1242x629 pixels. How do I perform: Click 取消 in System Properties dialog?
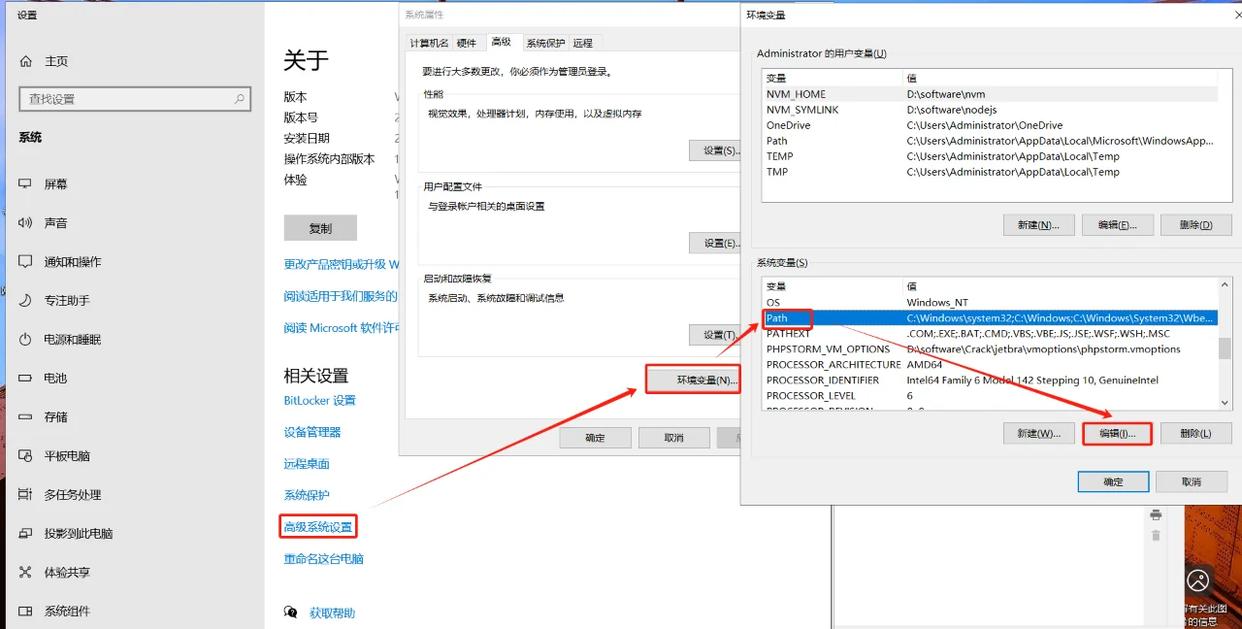pos(674,438)
